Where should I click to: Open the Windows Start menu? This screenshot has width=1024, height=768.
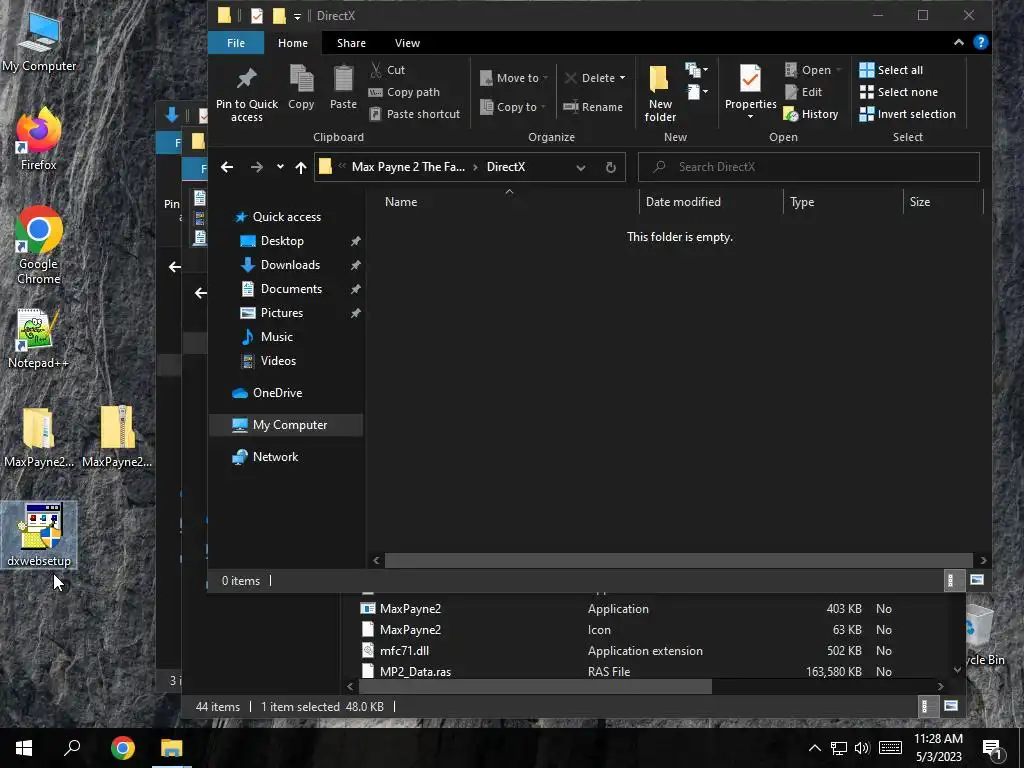[x=24, y=748]
